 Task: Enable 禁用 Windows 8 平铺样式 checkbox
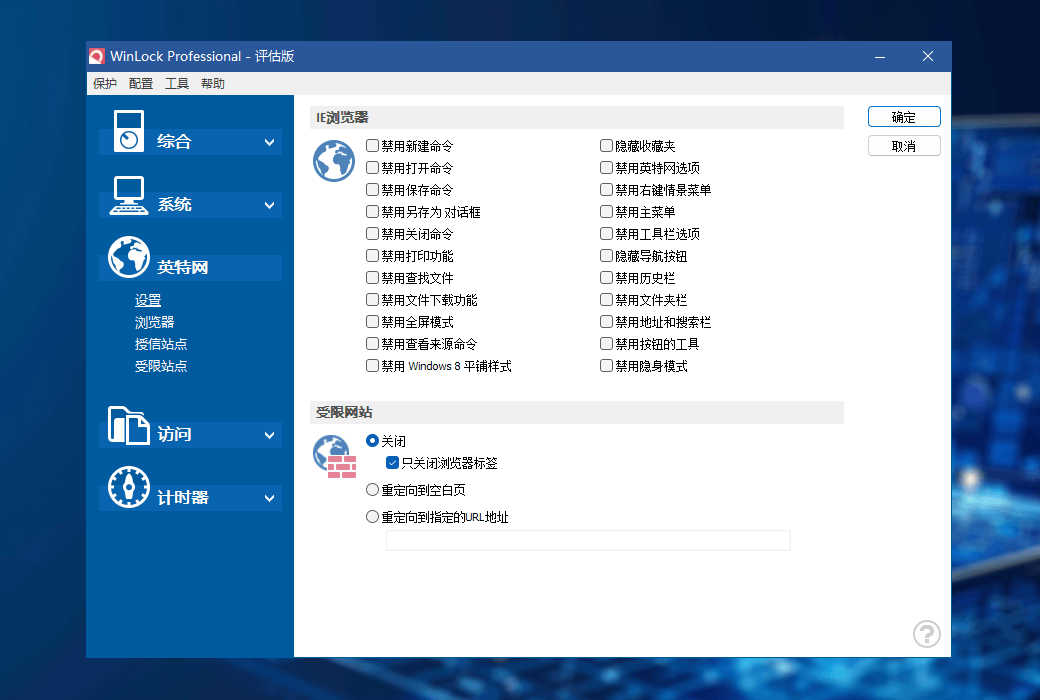[x=373, y=366]
